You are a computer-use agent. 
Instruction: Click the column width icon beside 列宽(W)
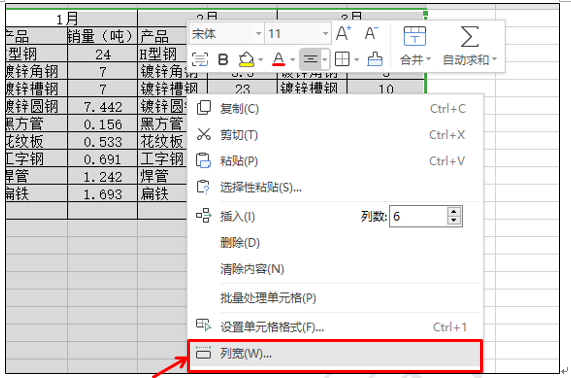[x=203, y=353]
